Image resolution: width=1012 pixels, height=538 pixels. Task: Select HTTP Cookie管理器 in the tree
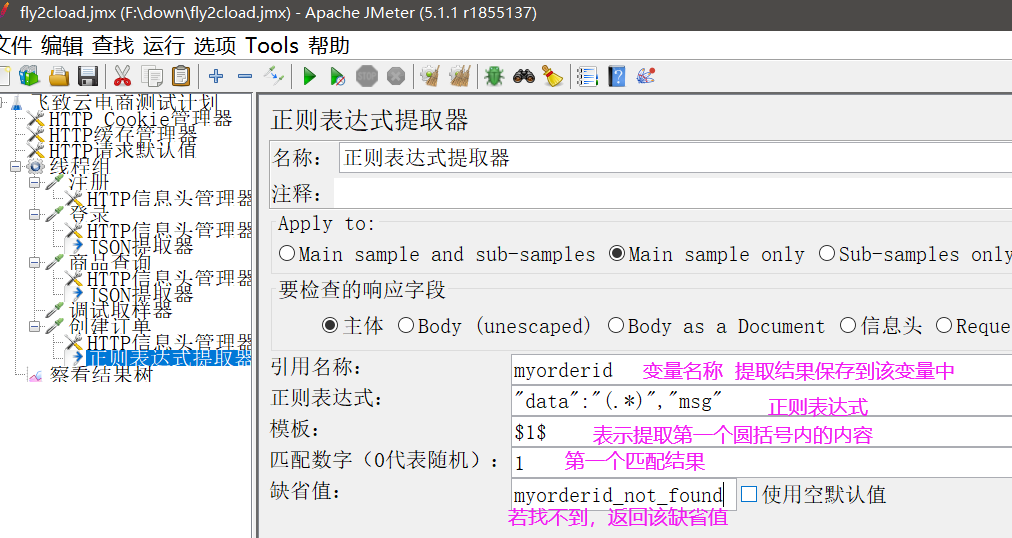click(140, 119)
